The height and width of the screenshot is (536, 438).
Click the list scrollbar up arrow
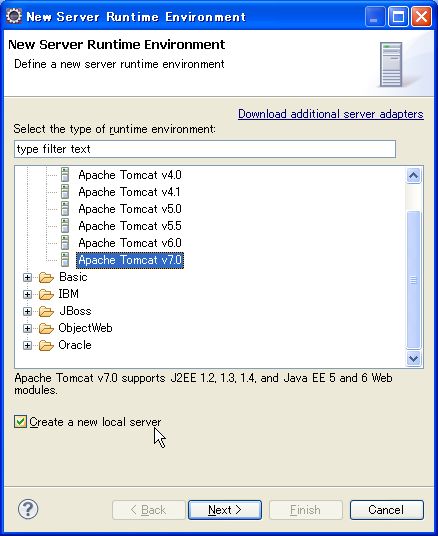pos(413,176)
